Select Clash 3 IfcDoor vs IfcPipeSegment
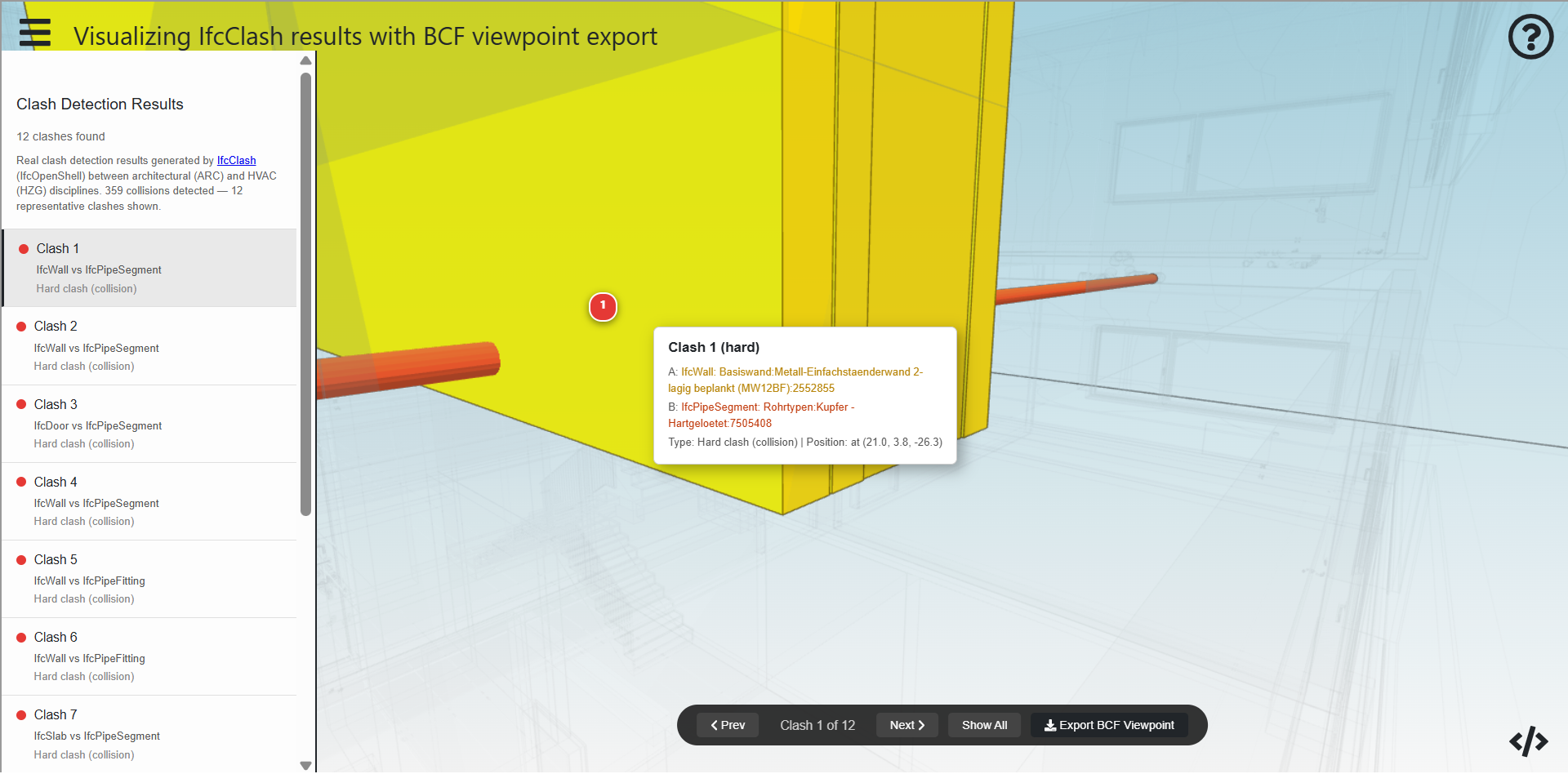The image size is (1568, 774). coord(149,424)
